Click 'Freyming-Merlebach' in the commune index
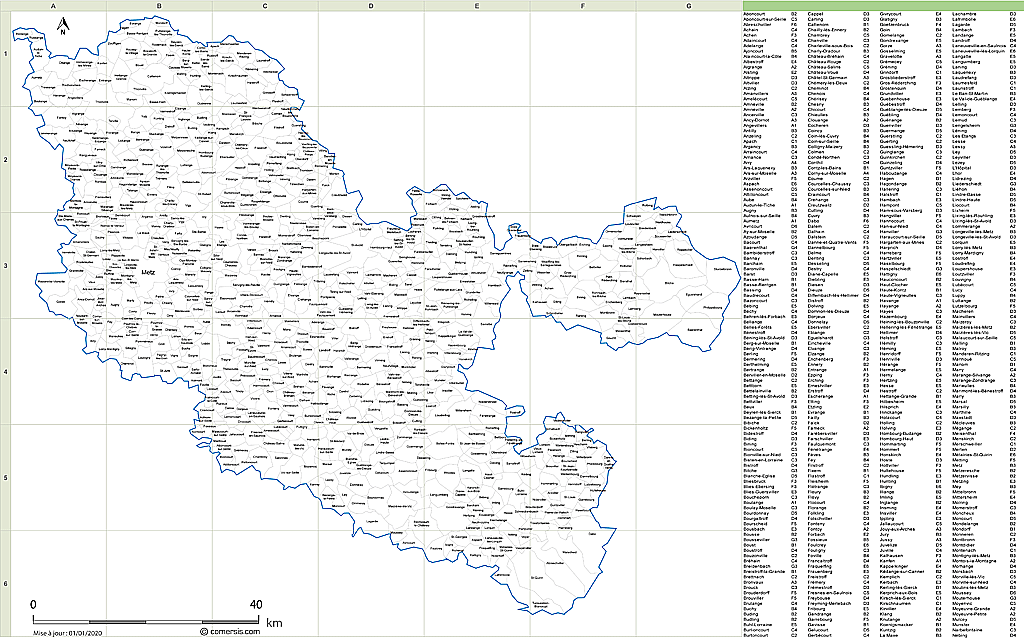This screenshot has height=638, width=1024. (829, 603)
